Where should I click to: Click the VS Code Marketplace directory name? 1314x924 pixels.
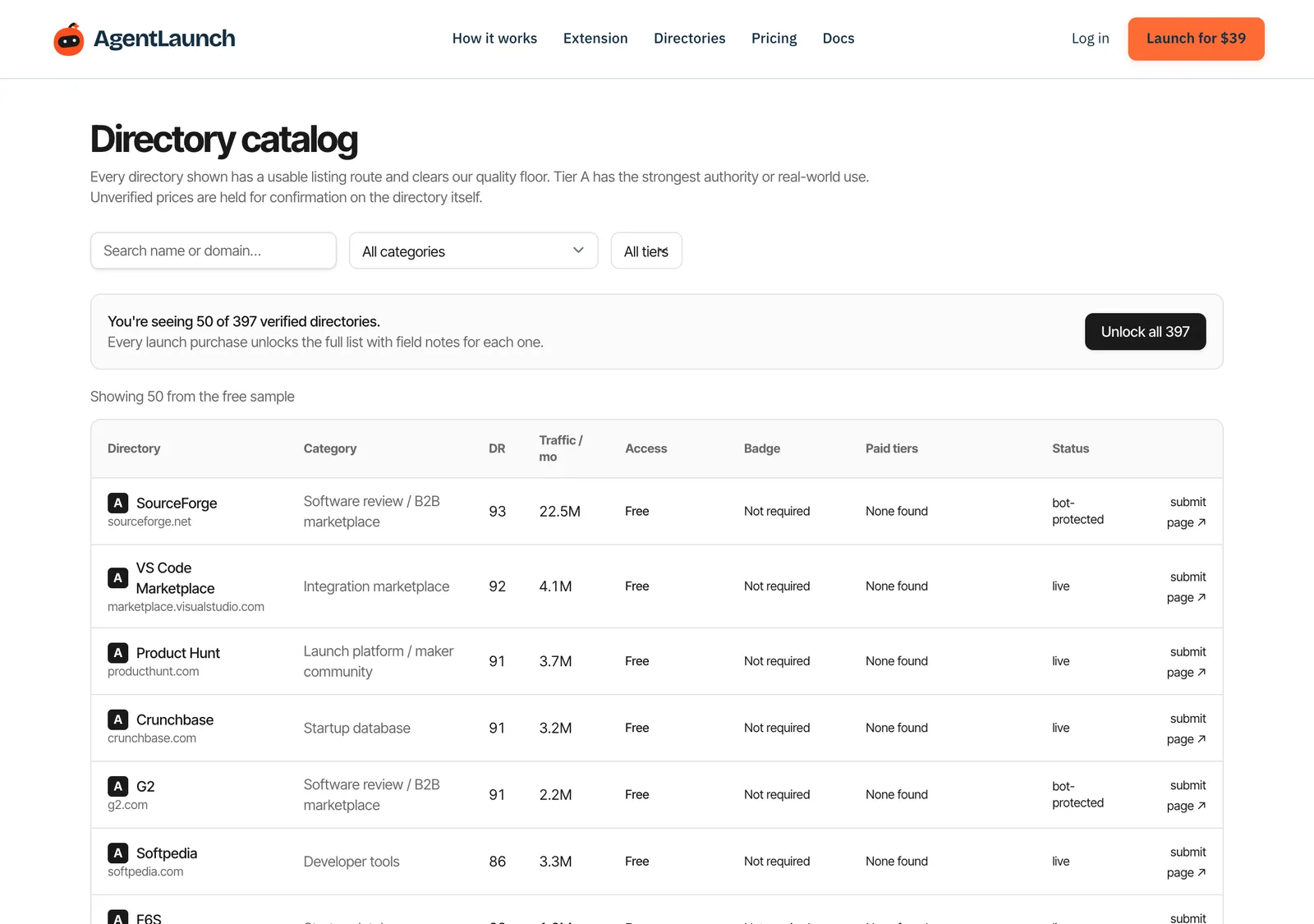tap(175, 578)
